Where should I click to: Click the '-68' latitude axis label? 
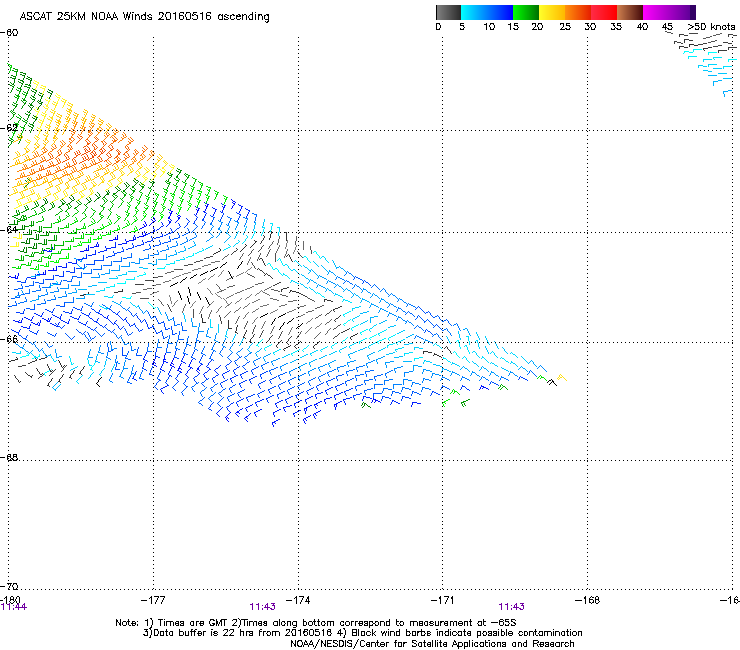click(x=9, y=458)
